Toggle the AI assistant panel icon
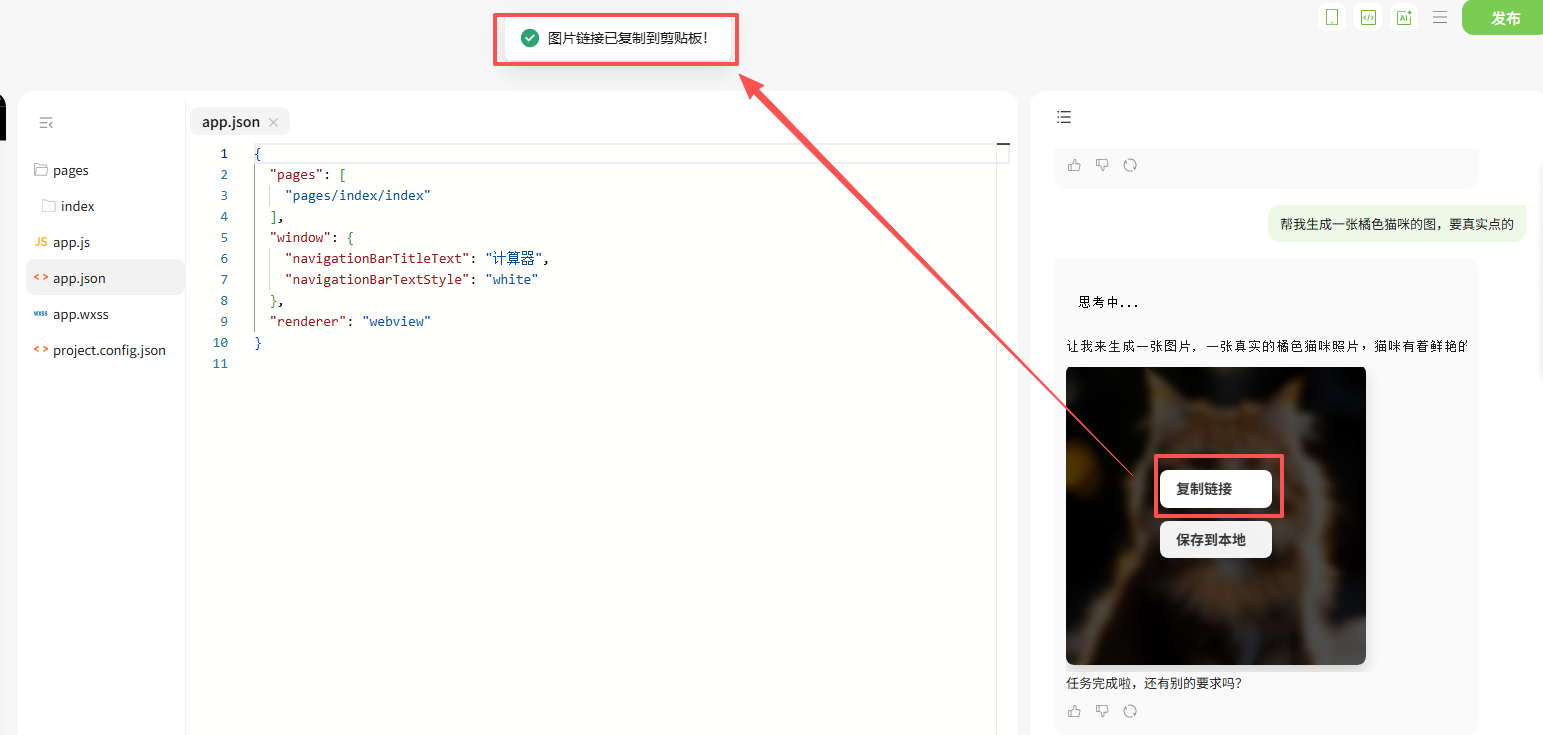Viewport: 1543px width, 735px height. [1404, 17]
